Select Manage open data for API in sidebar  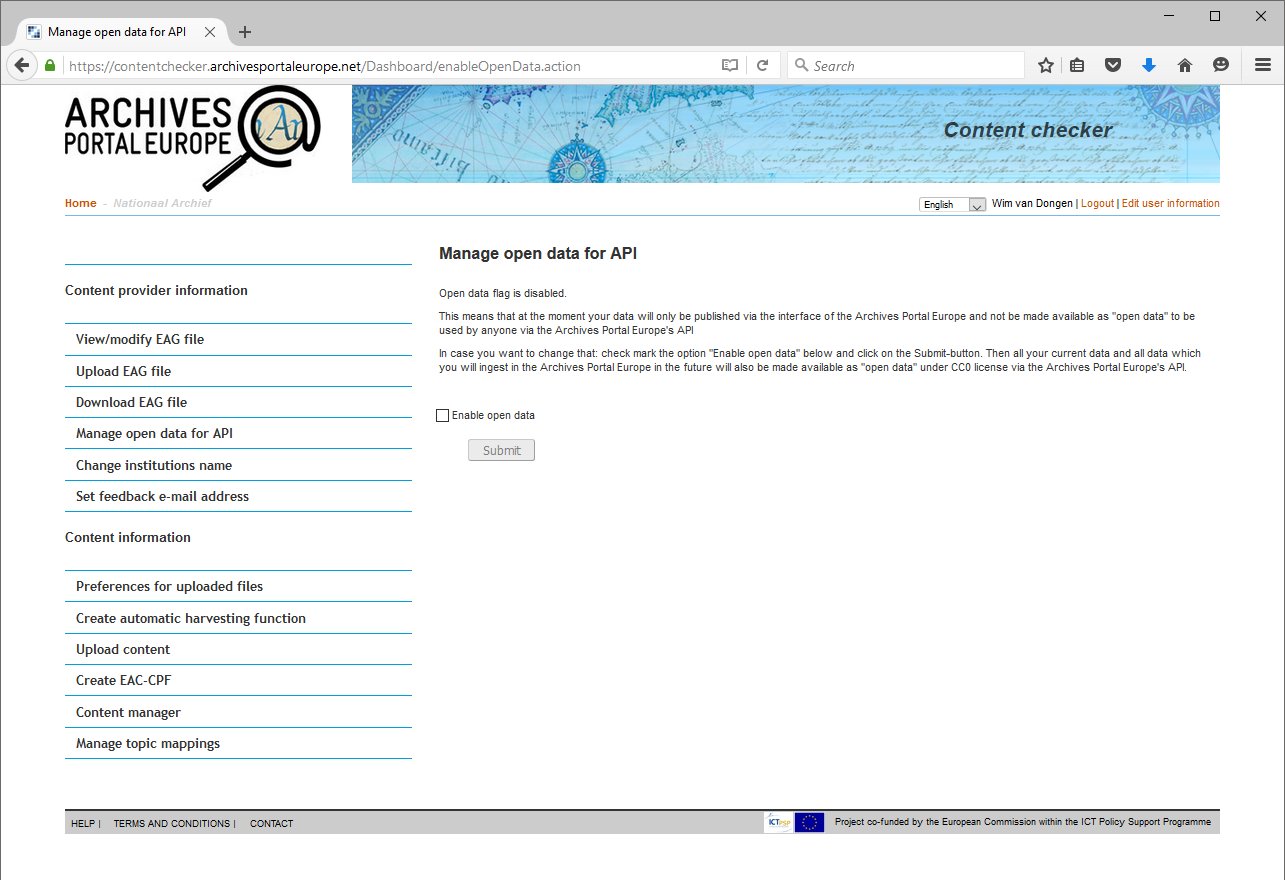pyautogui.click(x=238, y=433)
